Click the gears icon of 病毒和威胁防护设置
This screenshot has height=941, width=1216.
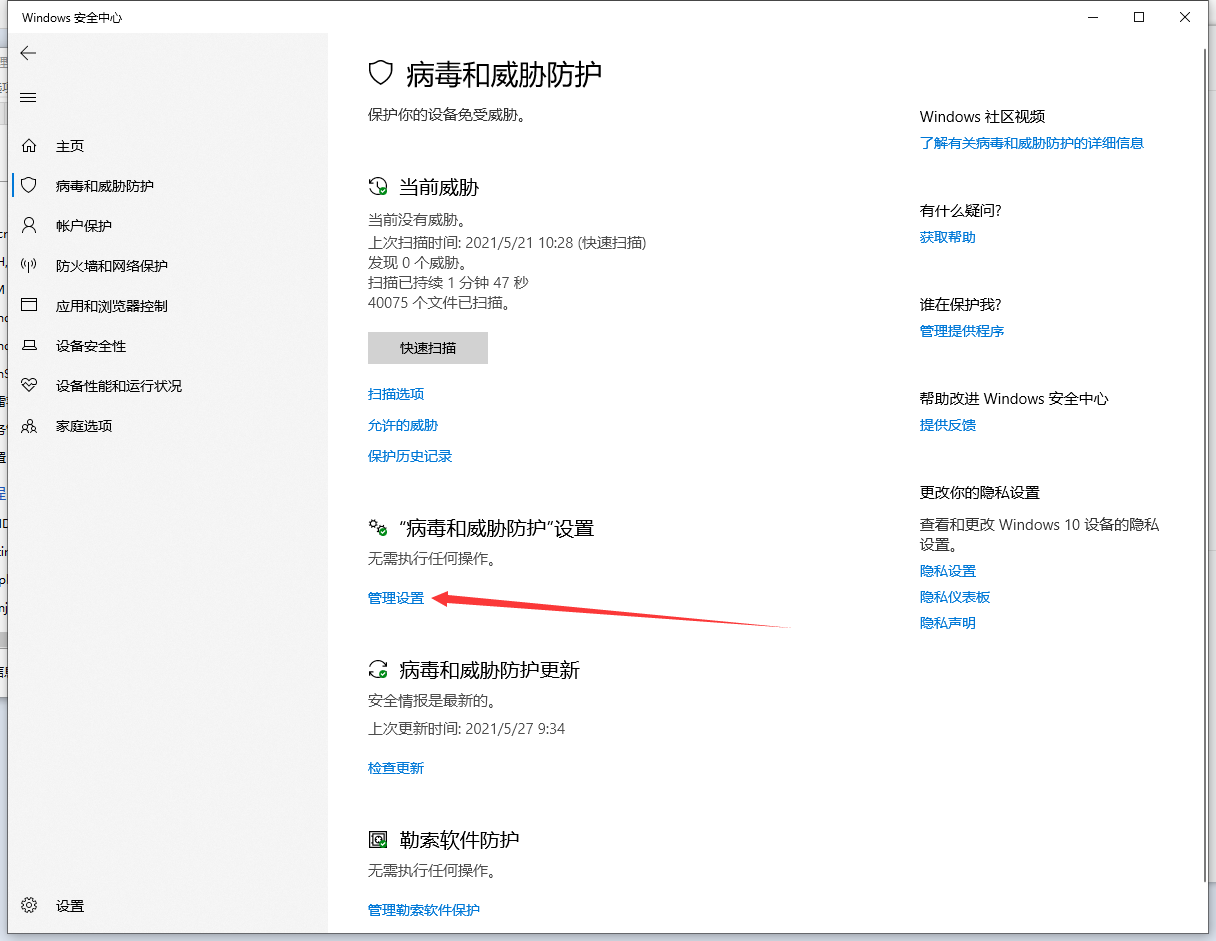point(378,527)
